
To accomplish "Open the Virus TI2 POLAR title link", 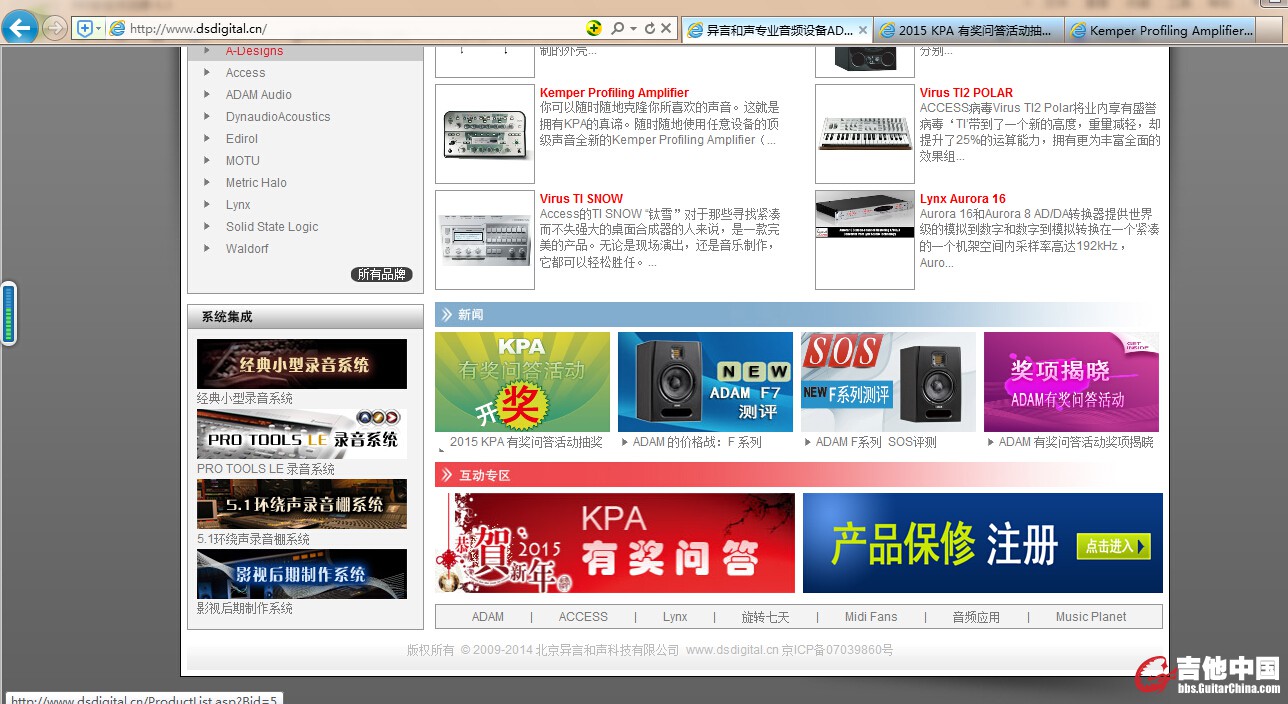I will pyautogui.click(x=966, y=93).
